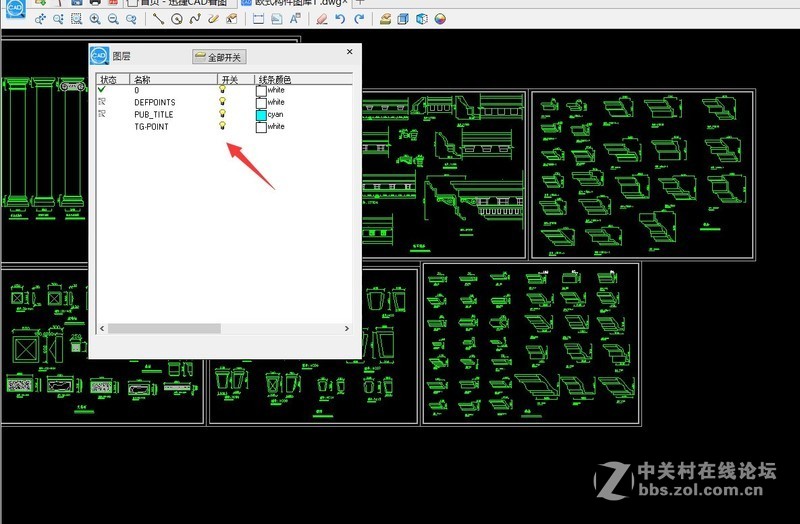800x524 pixels.
Task: Click the save icon in top bar
Action: pos(77,3)
